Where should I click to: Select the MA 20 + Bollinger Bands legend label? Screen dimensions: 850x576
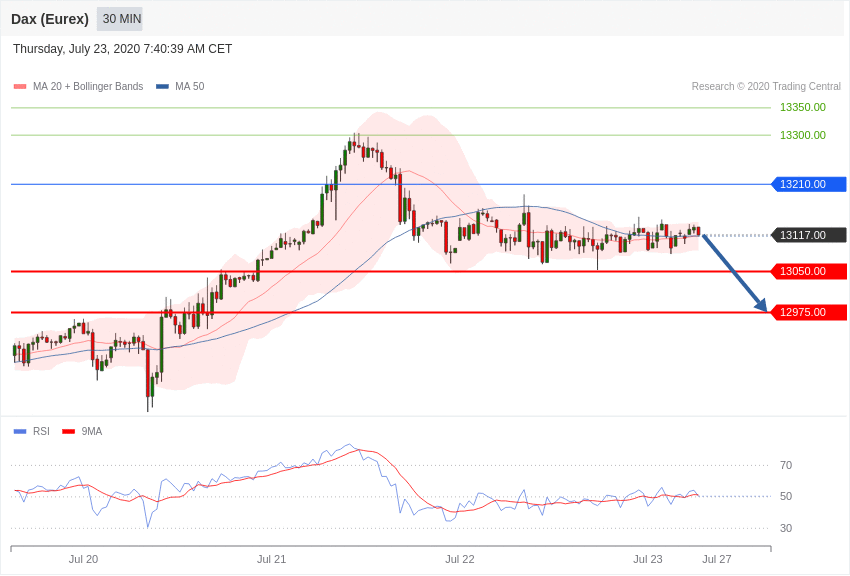[x=88, y=87]
